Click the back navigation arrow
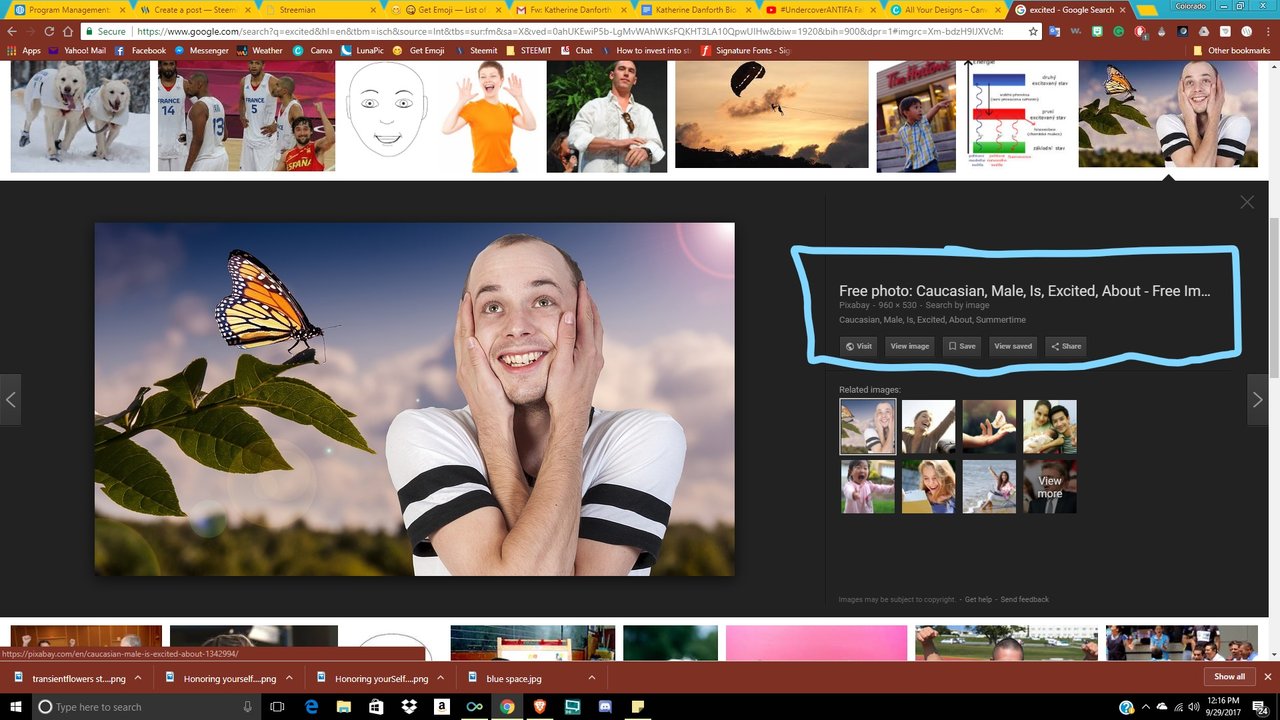This screenshot has width=1280, height=720. coord(11,31)
